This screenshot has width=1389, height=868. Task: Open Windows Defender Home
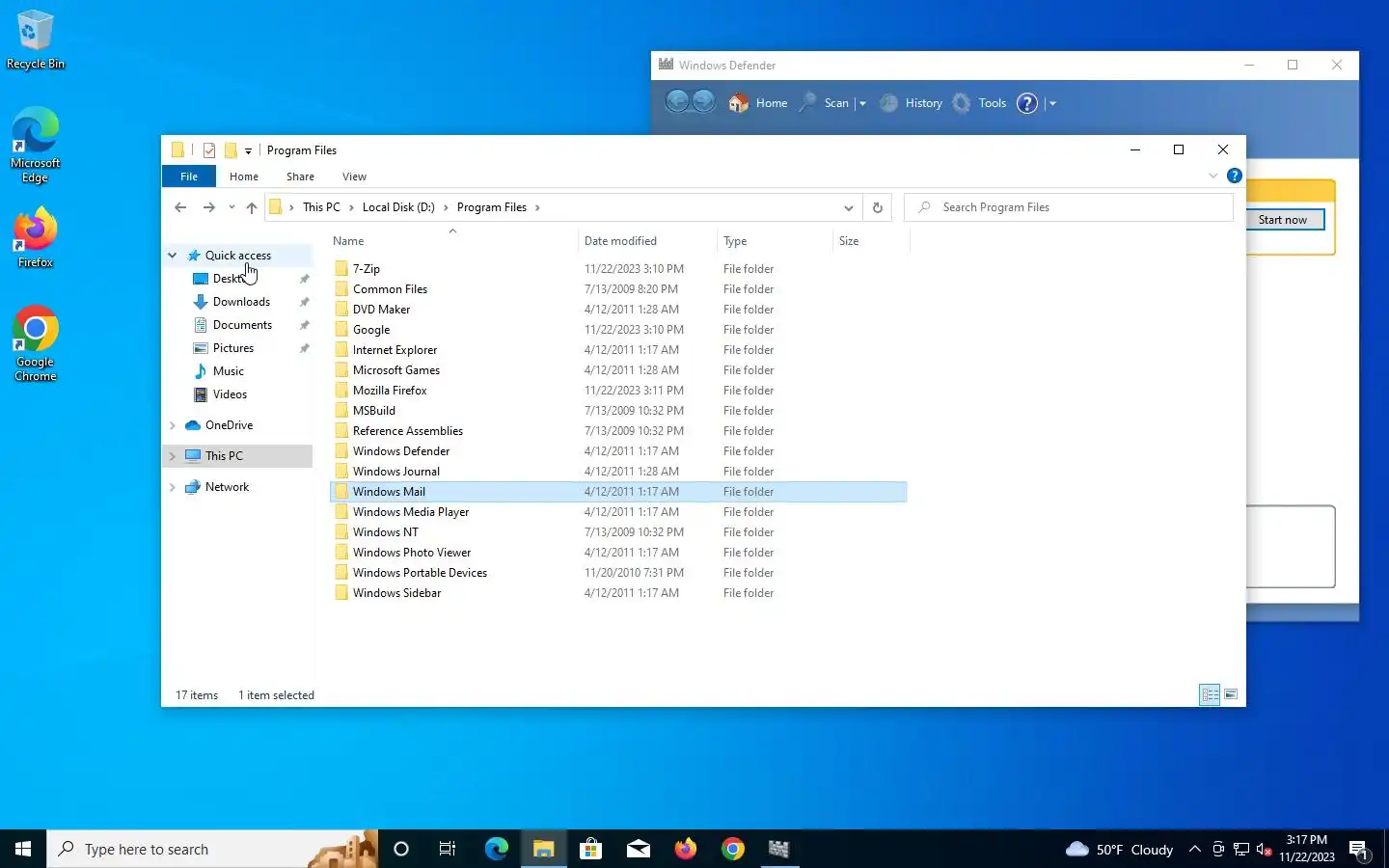[x=758, y=103]
